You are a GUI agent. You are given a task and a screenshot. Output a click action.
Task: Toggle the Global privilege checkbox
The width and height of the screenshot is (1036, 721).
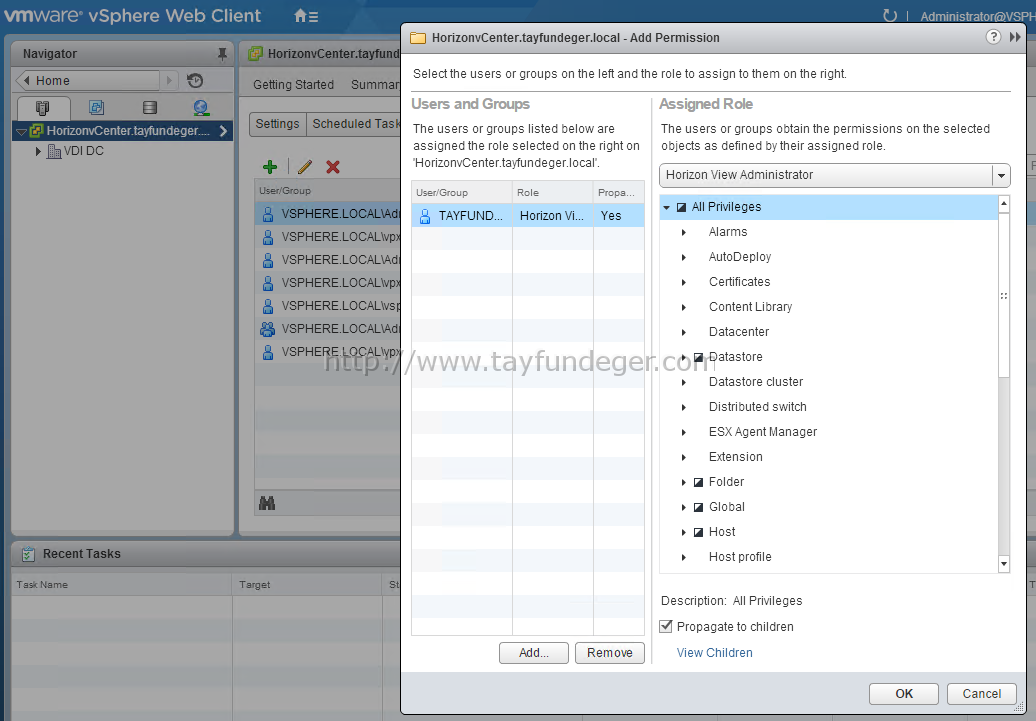point(698,508)
